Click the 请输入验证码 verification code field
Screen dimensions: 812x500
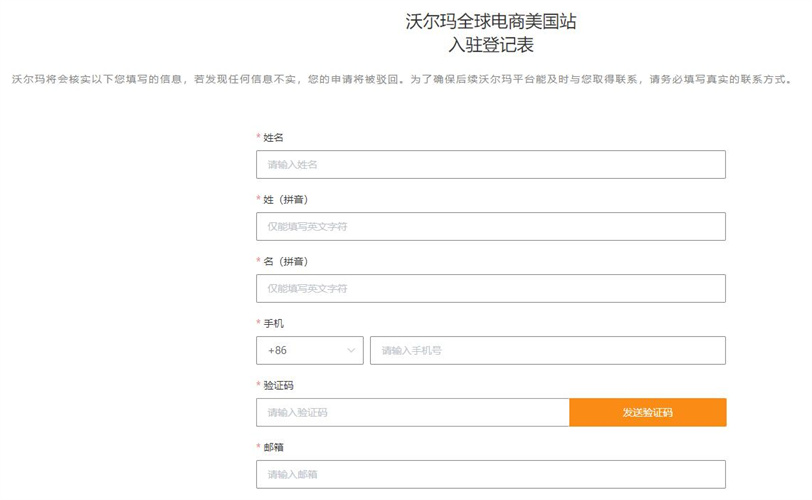(x=413, y=413)
